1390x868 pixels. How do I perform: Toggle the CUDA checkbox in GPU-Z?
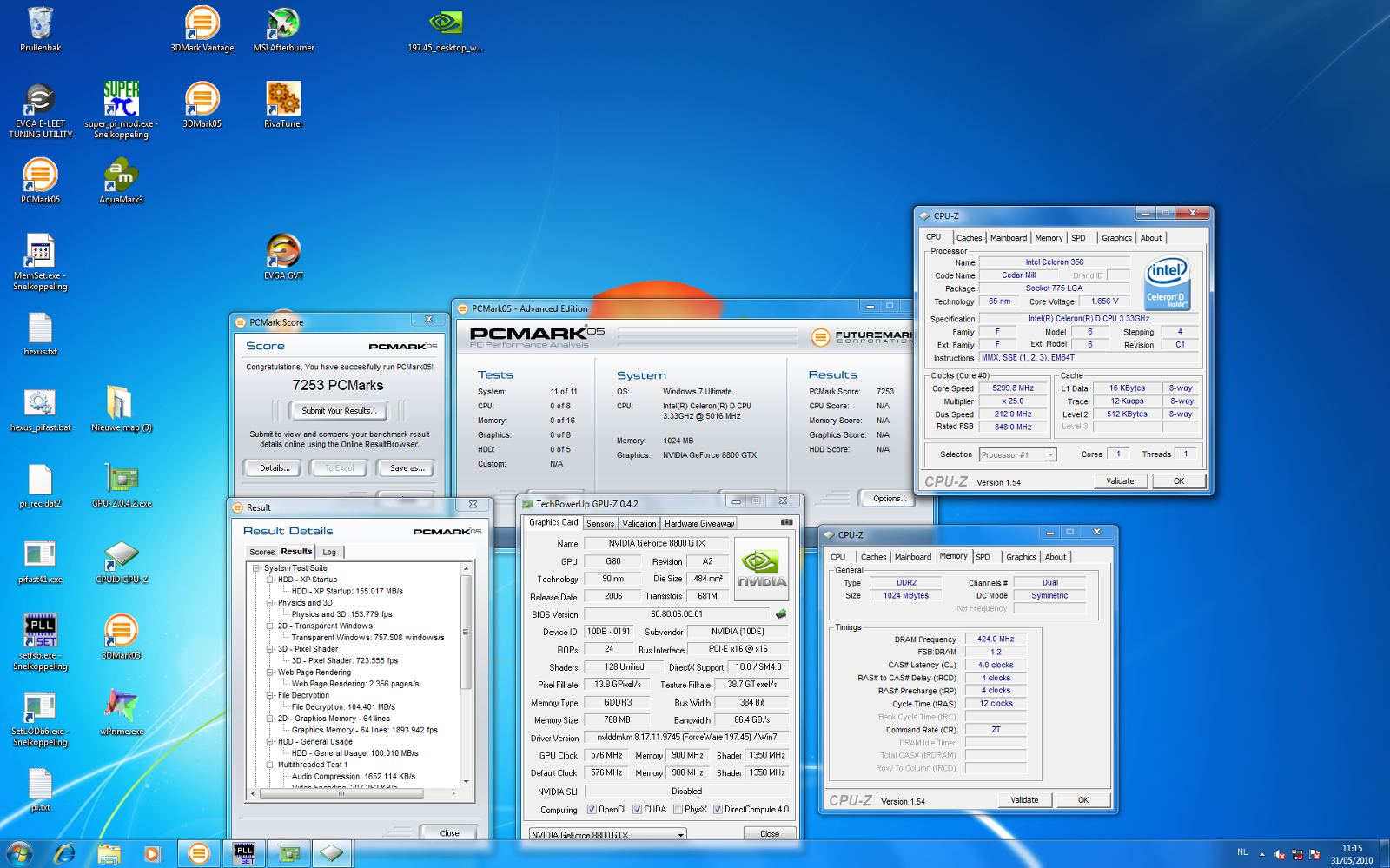(637, 810)
